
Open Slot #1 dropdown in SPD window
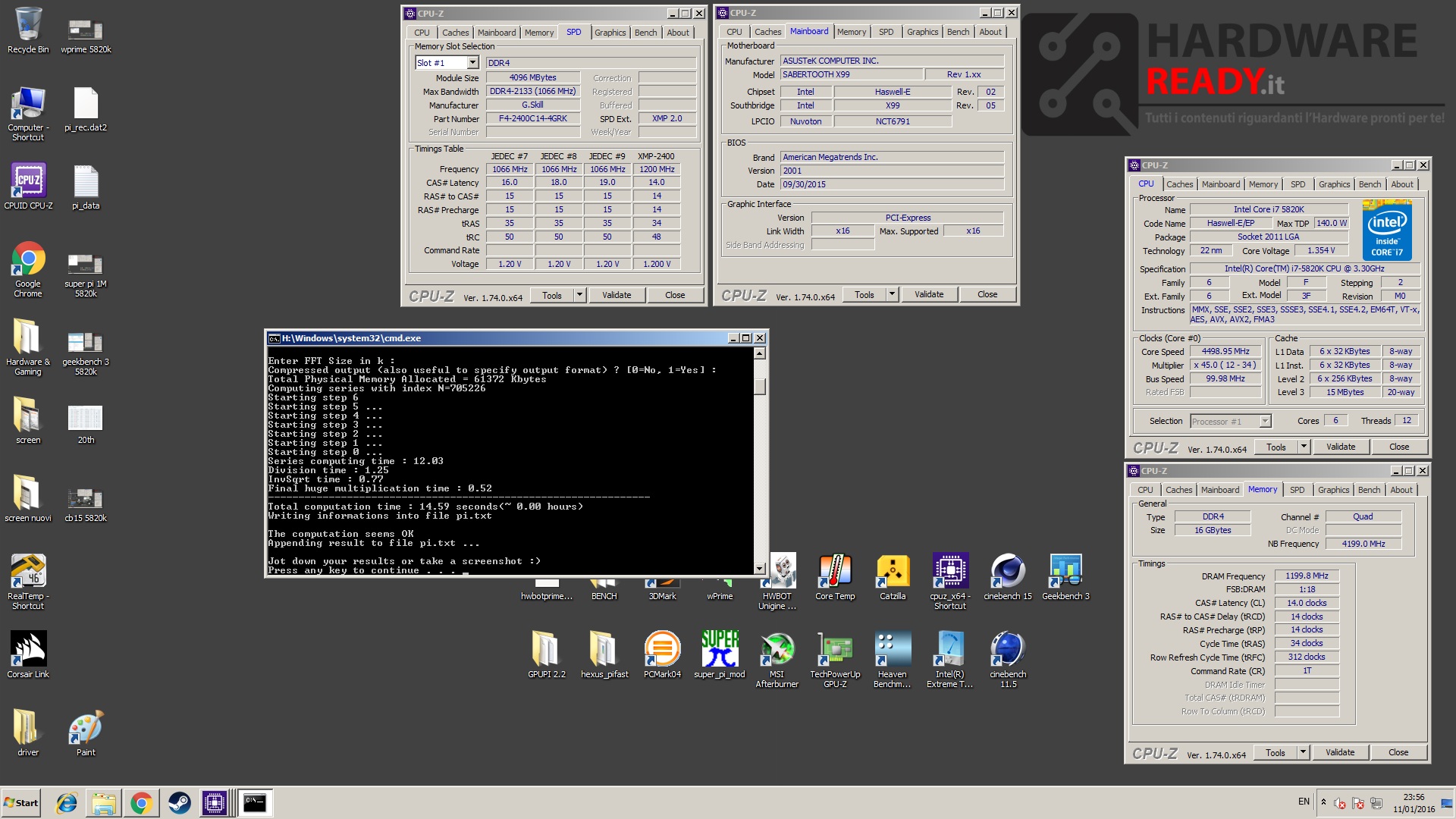click(x=472, y=63)
